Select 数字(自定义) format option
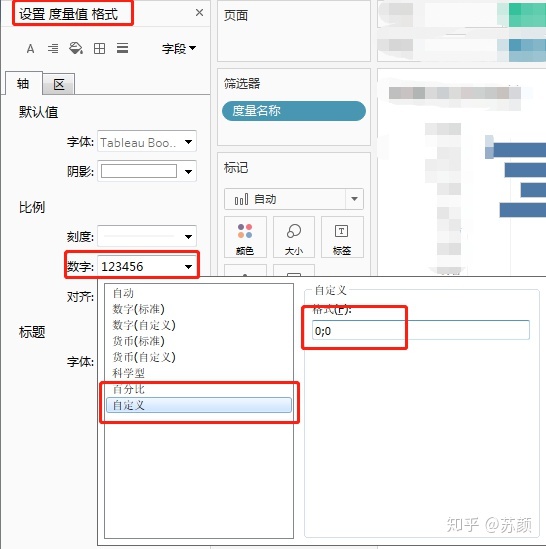This screenshot has width=546, height=549. coord(199,325)
